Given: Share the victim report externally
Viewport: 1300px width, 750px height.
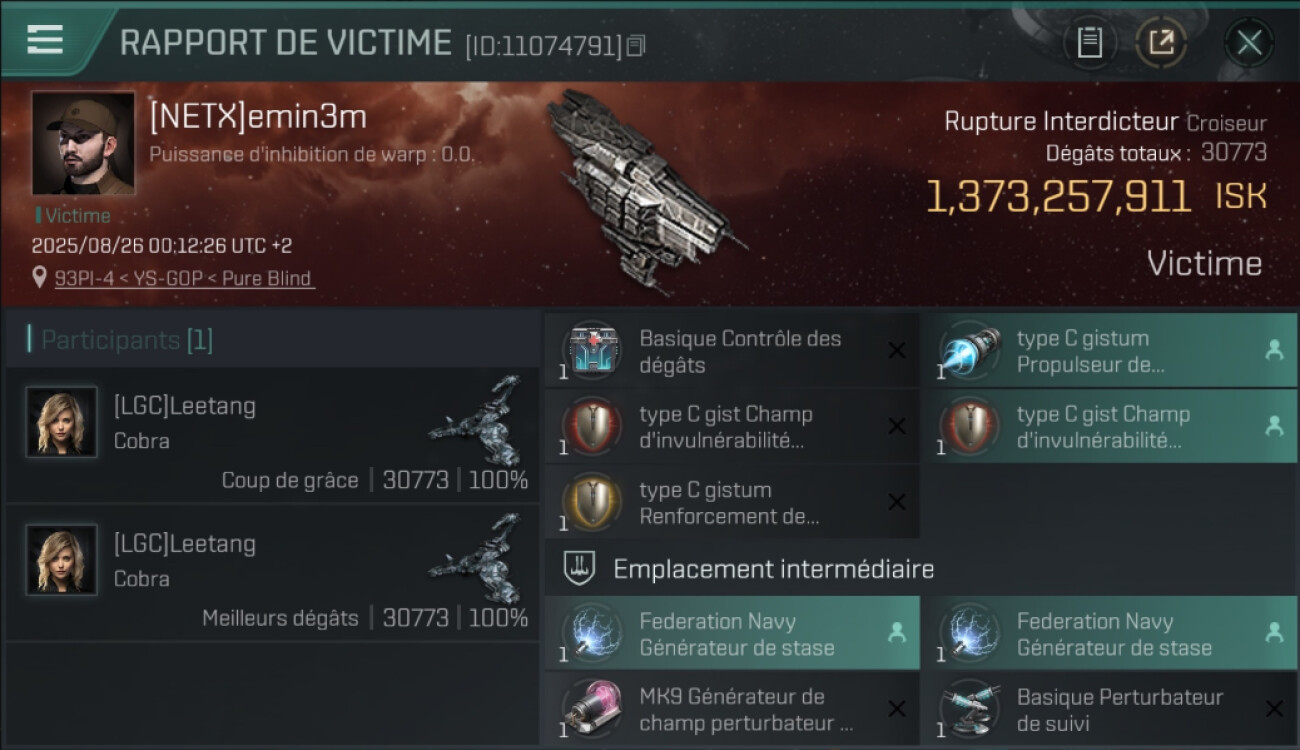Looking at the screenshot, I should coord(1161,42).
